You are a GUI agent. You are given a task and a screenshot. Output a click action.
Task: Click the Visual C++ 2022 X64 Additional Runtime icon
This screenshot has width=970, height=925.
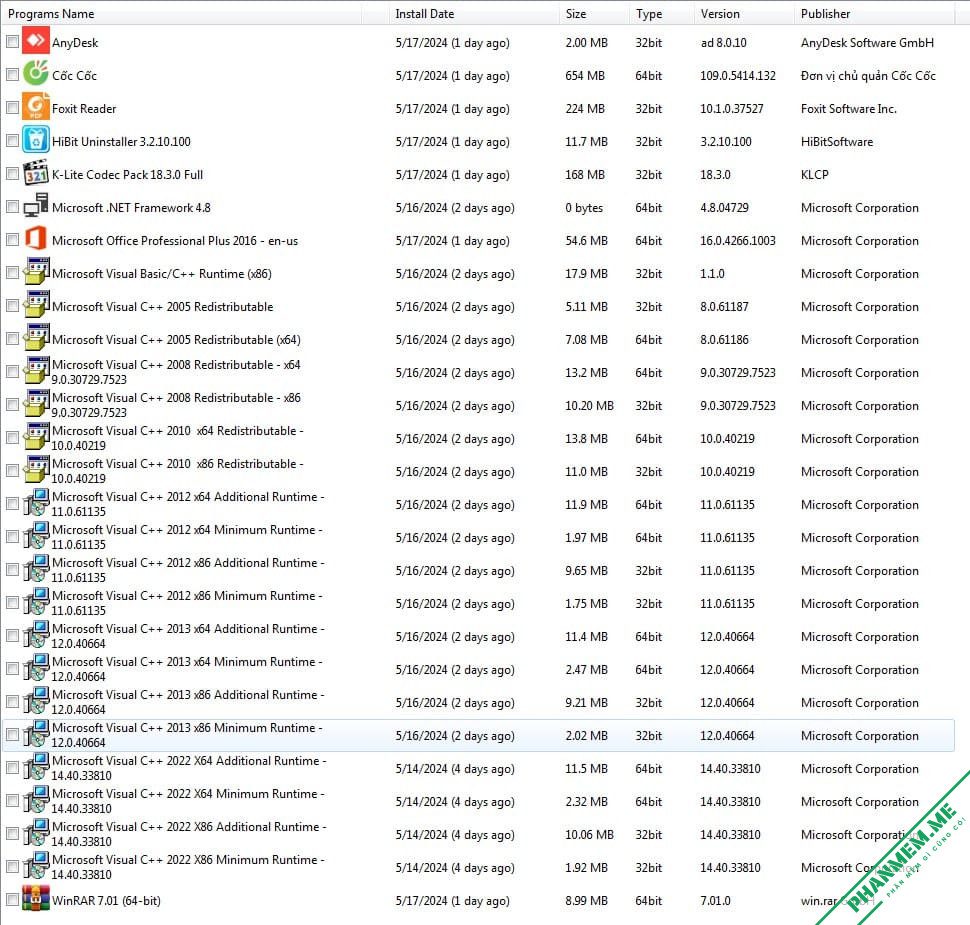[36, 767]
